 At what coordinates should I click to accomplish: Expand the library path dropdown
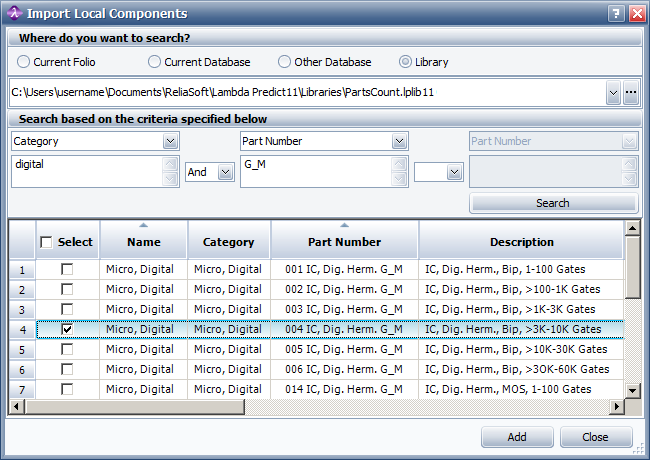pyautogui.click(x=613, y=92)
